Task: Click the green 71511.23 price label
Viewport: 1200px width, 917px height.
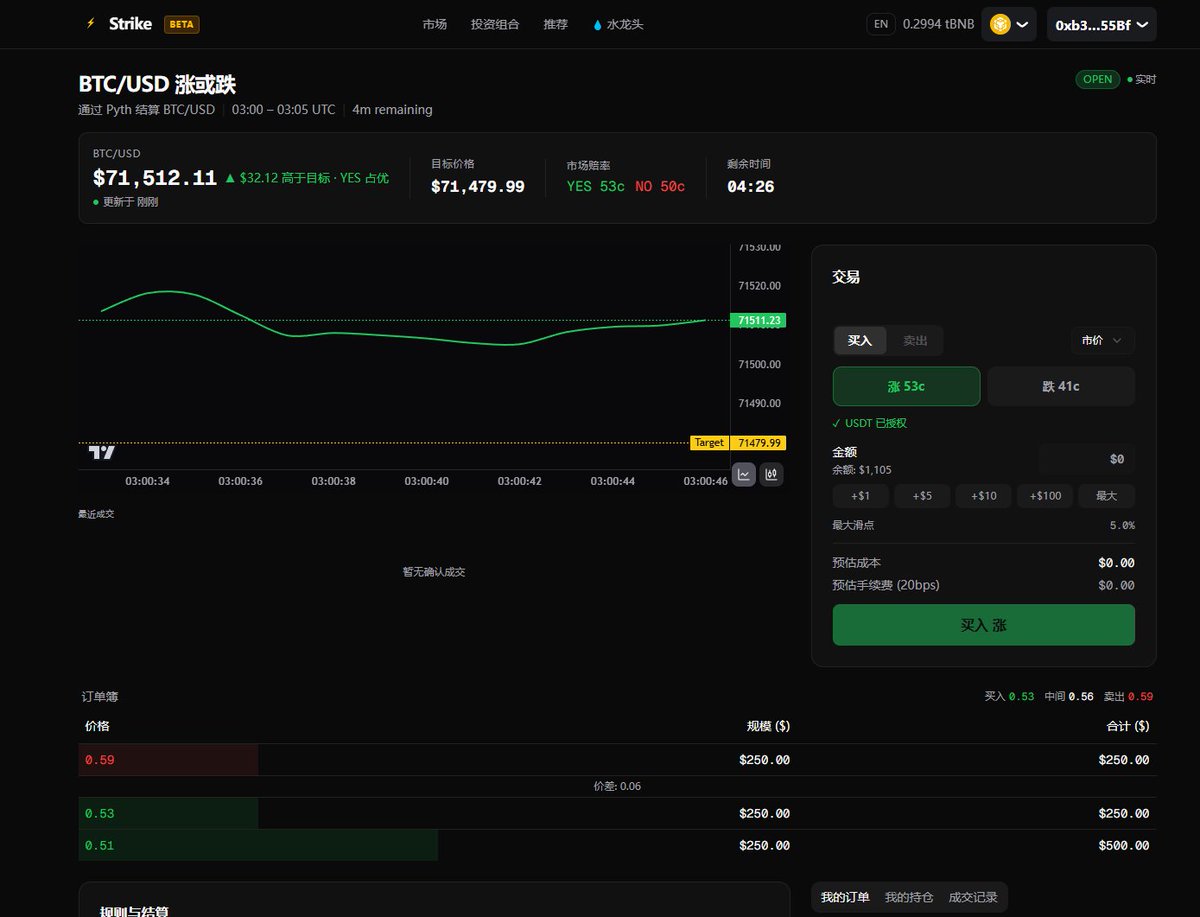Action: tap(758, 321)
